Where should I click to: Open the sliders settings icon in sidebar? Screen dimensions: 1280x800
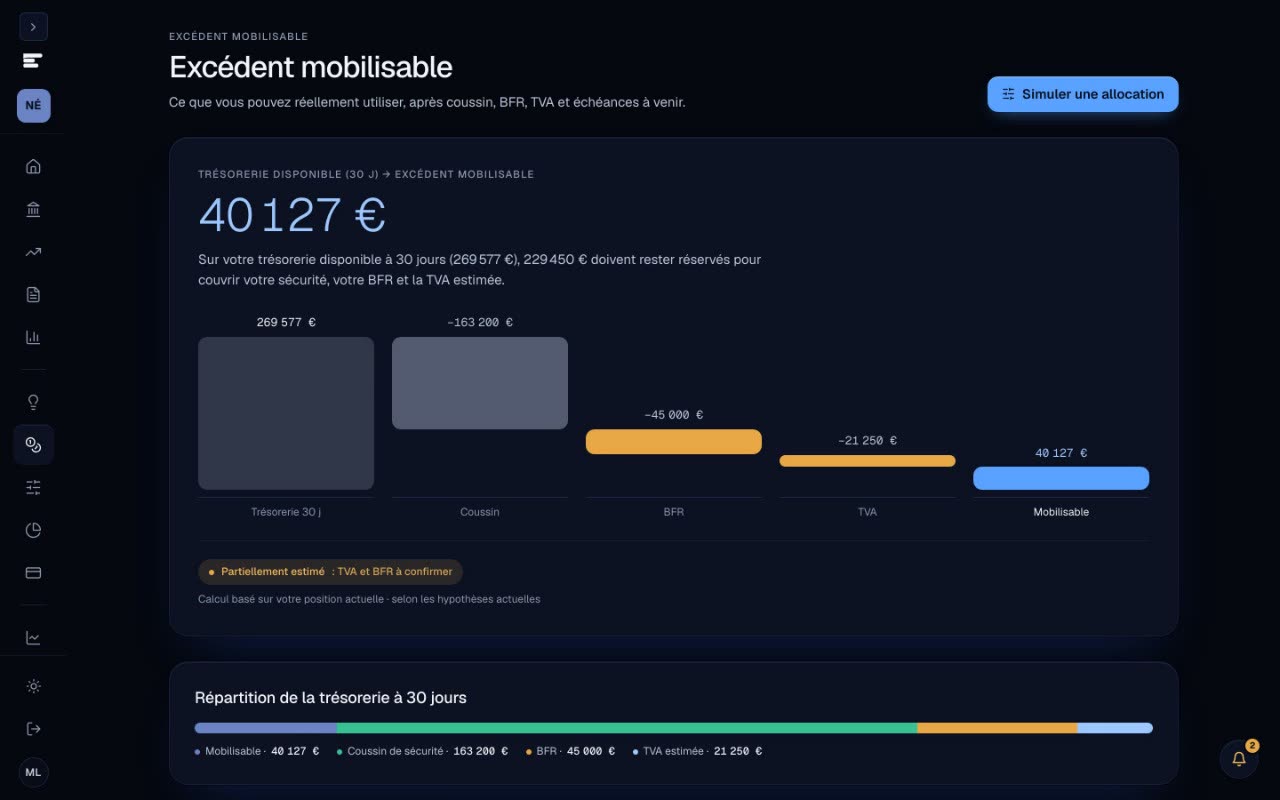[x=33, y=487]
